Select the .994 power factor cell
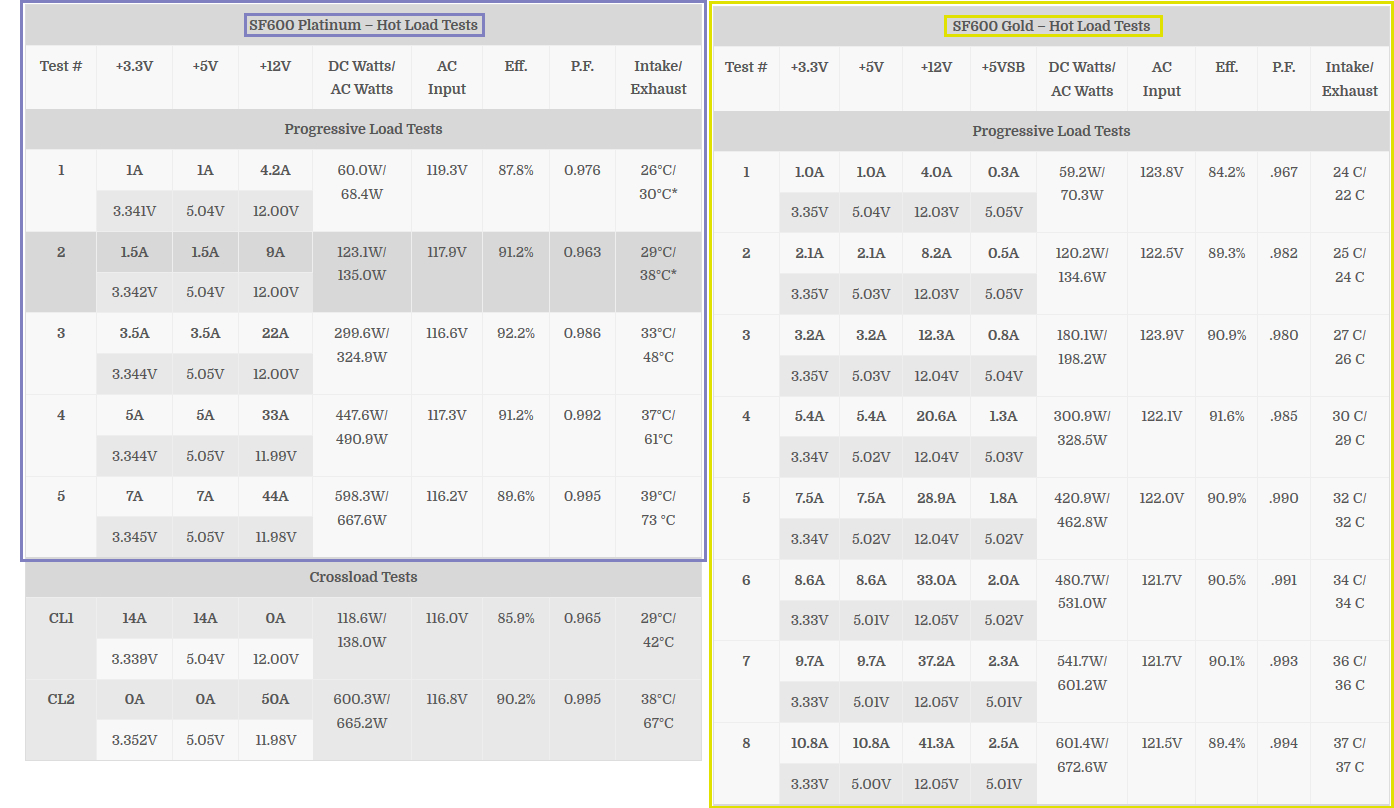 pyautogui.click(x=1283, y=743)
